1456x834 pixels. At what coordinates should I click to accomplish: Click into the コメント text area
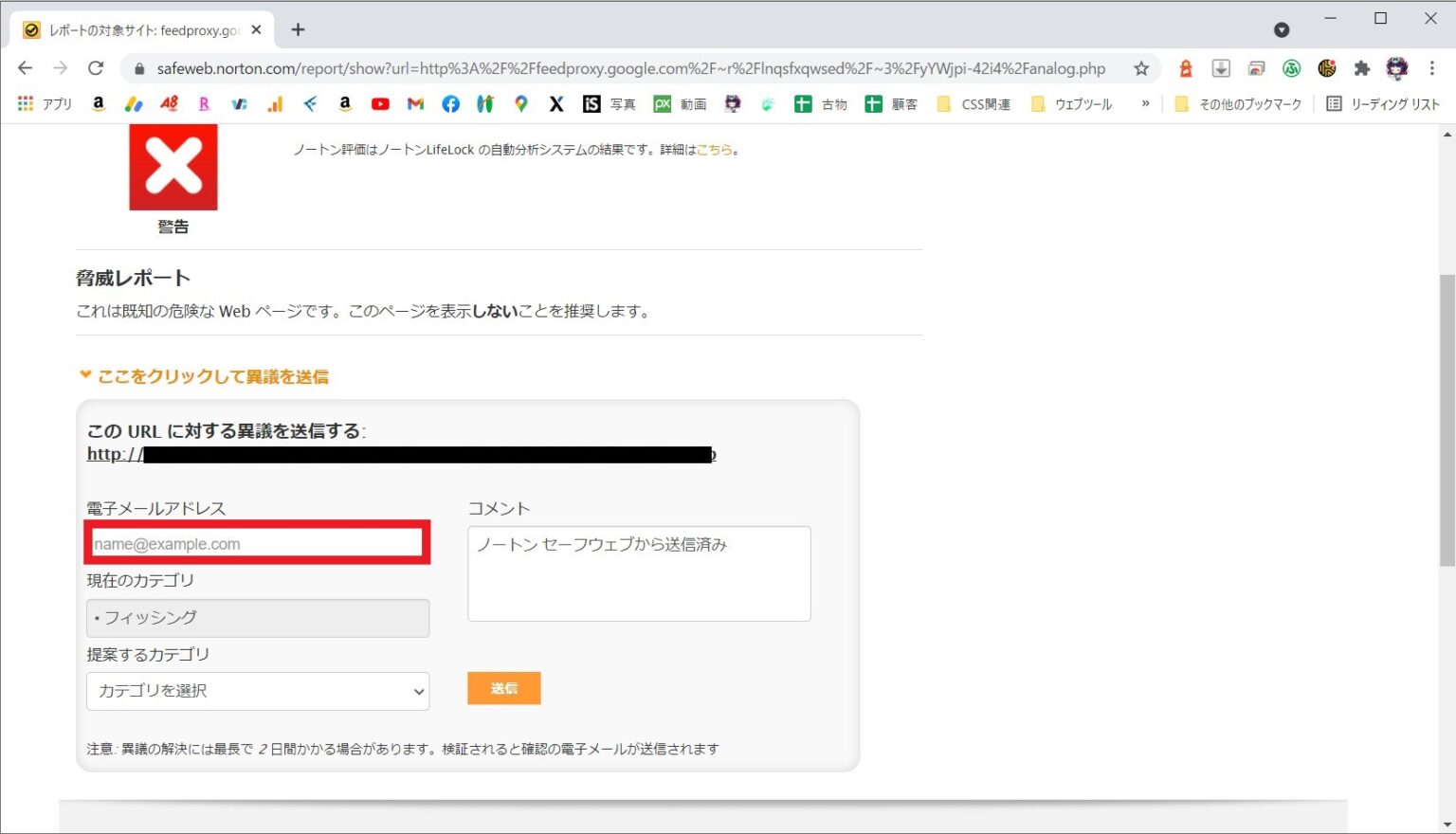click(639, 574)
